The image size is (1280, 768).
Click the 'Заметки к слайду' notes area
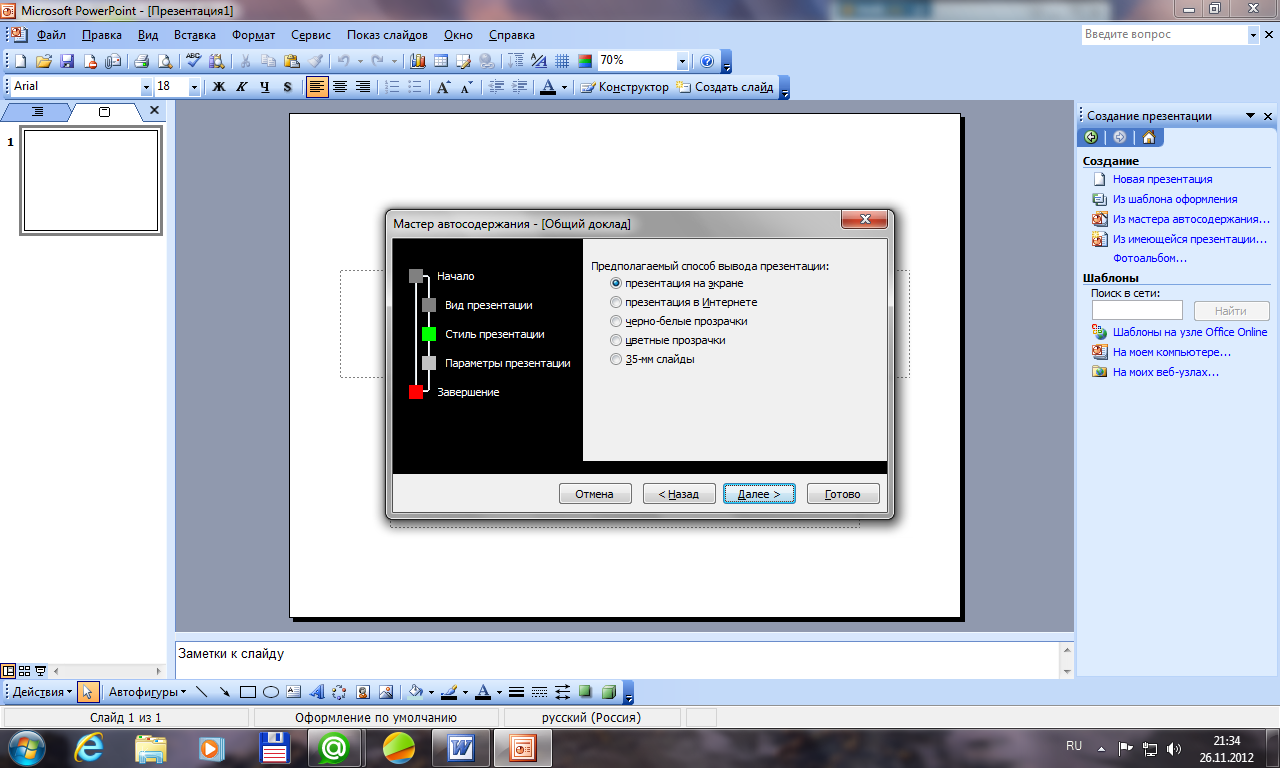tap(617, 659)
